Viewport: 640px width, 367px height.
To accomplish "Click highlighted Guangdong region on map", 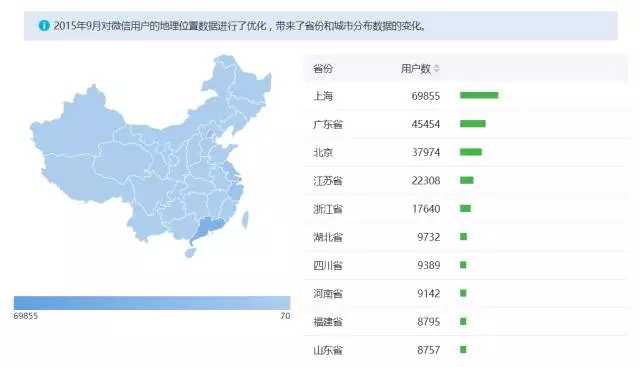I will 208,229.
